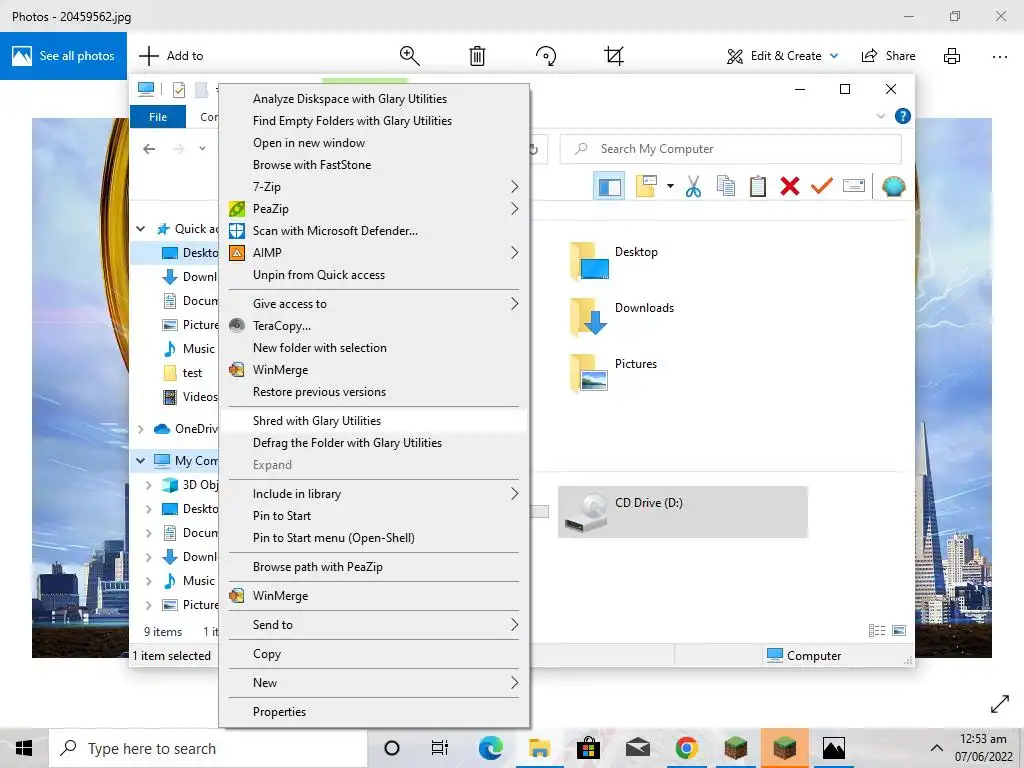This screenshot has height=768, width=1024.
Task: Open the File tab in Explorer
Action: tap(158, 117)
